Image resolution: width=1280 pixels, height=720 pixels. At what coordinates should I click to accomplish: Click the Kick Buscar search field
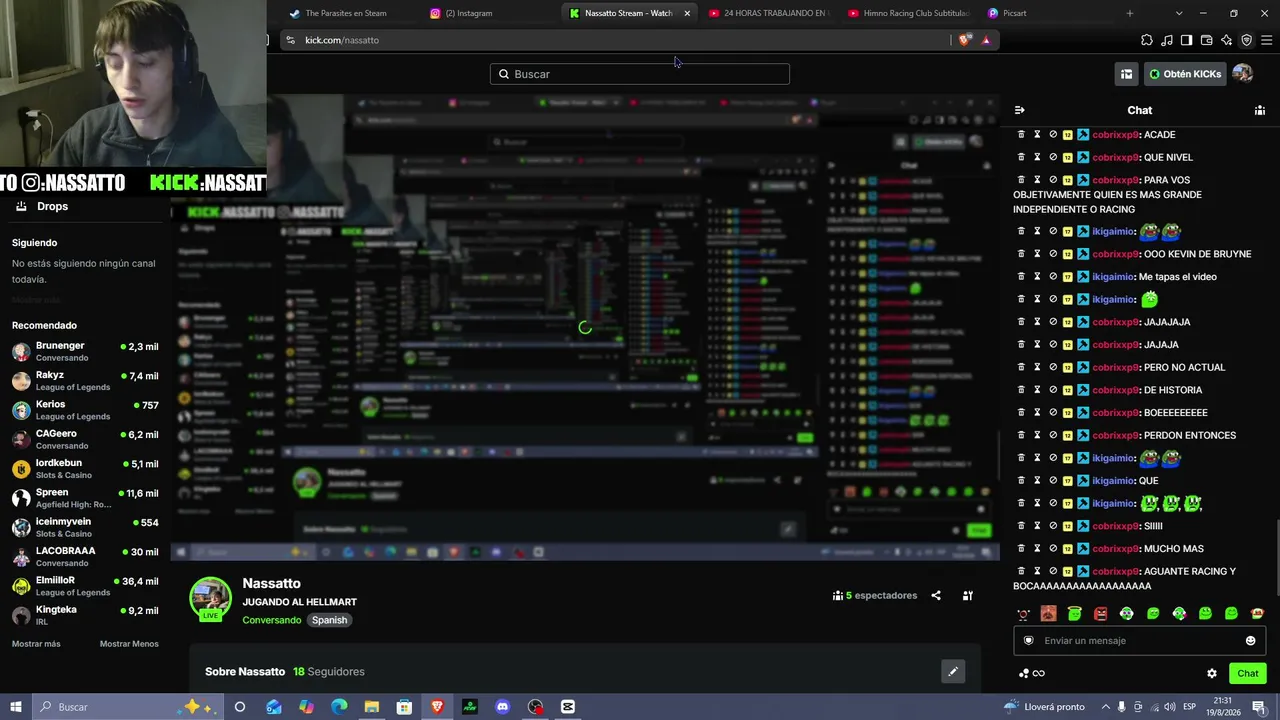pyautogui.click(x=640, y=74)
